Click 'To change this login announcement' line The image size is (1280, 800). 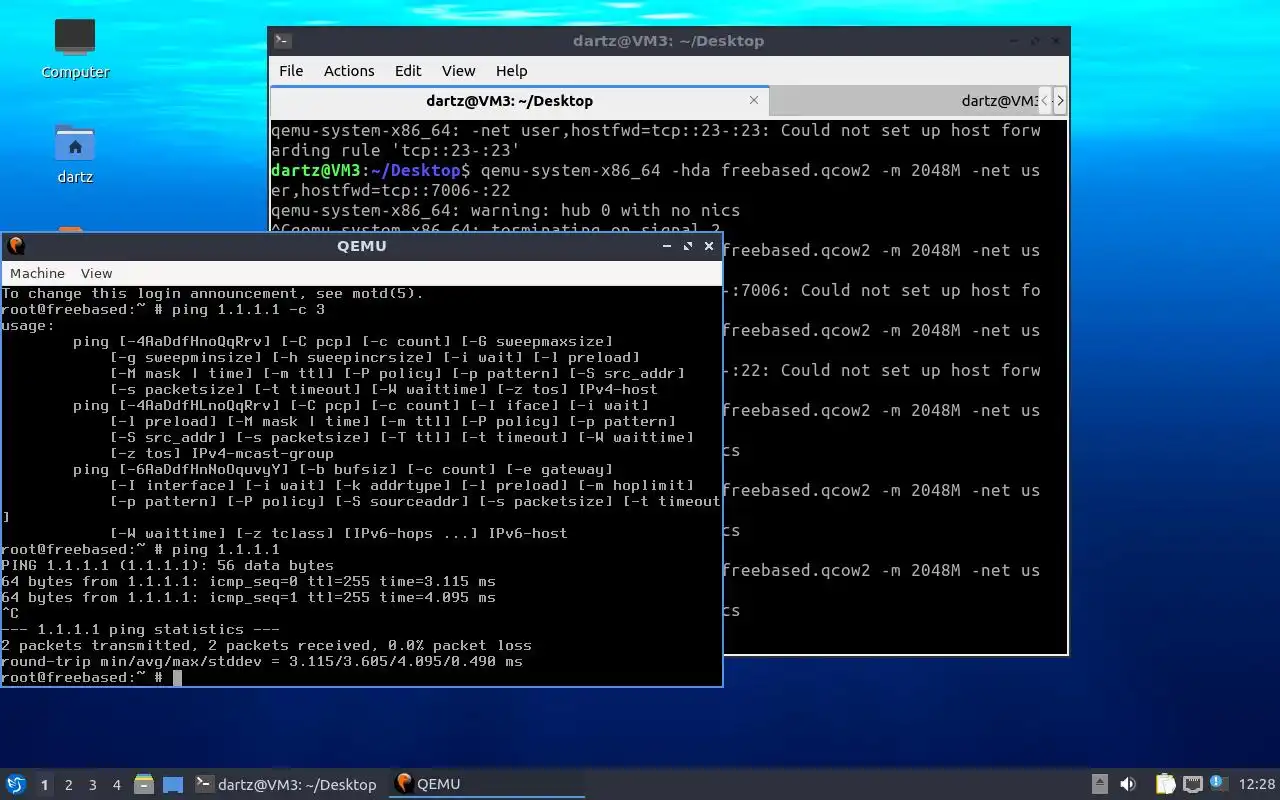point(212,294)
